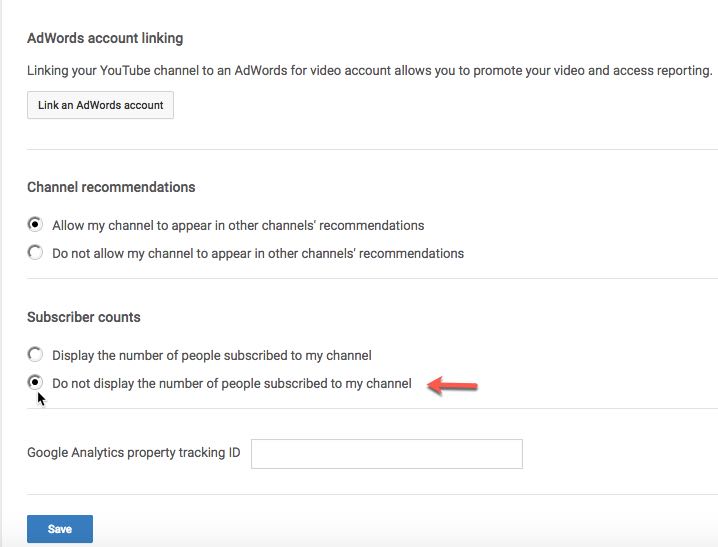This screenshot has height=547, width=718.
Task: Click the 'Allow my channel to appear' label text
Action: 238,225
